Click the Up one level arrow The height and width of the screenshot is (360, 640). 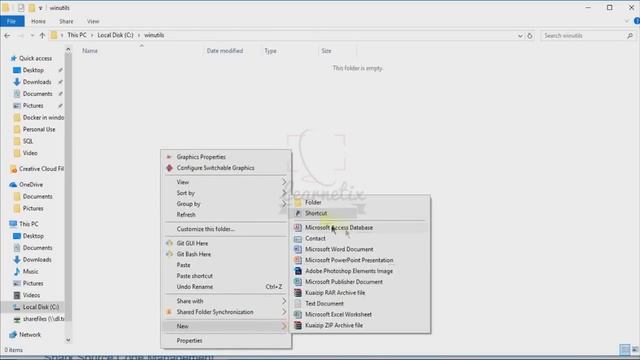42,36
